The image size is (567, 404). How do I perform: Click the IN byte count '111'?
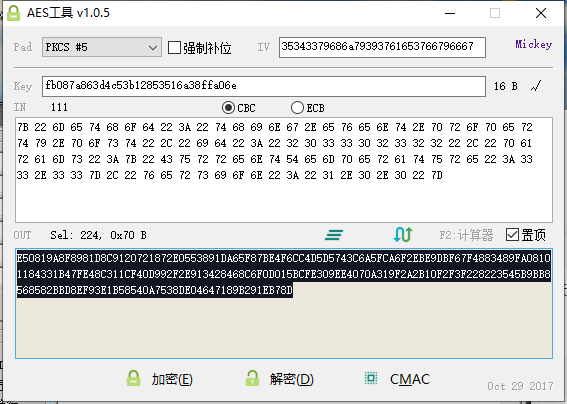tap(59, 107)
